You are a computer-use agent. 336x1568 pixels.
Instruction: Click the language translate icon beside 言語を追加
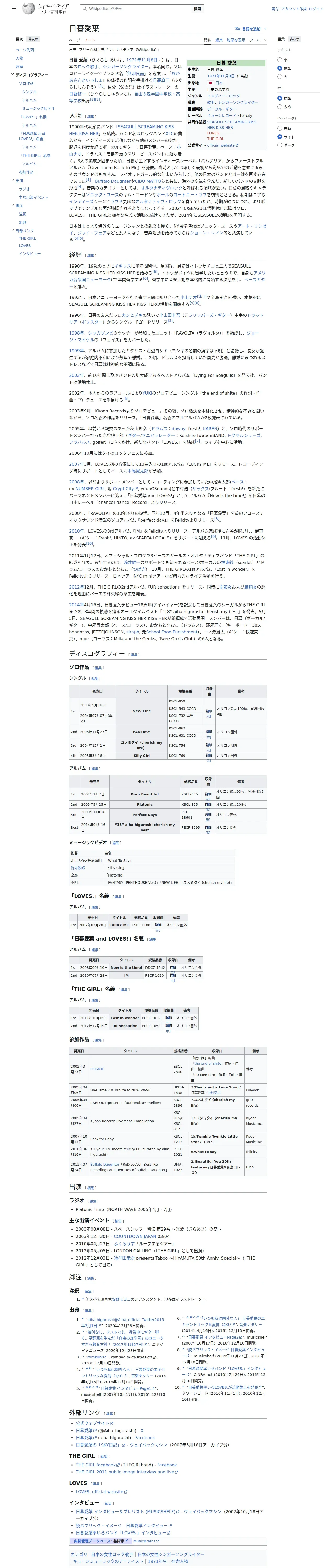point(238,28)
